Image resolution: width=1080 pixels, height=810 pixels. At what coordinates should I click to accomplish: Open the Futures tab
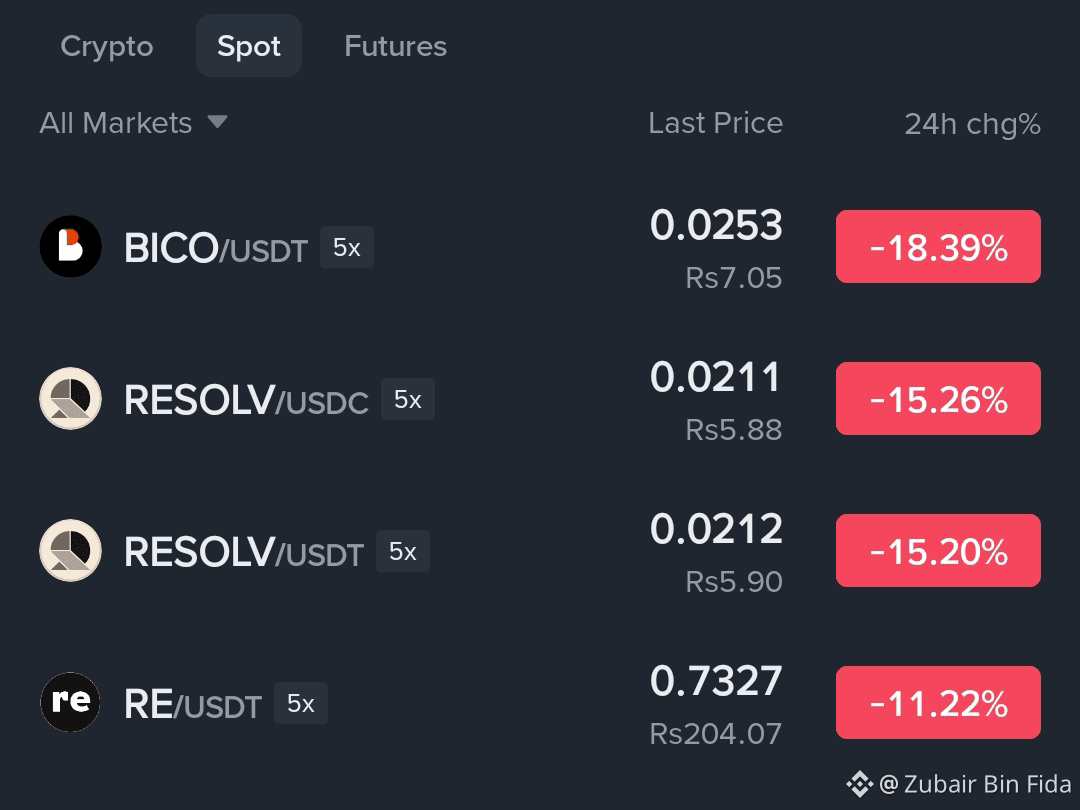395,46
